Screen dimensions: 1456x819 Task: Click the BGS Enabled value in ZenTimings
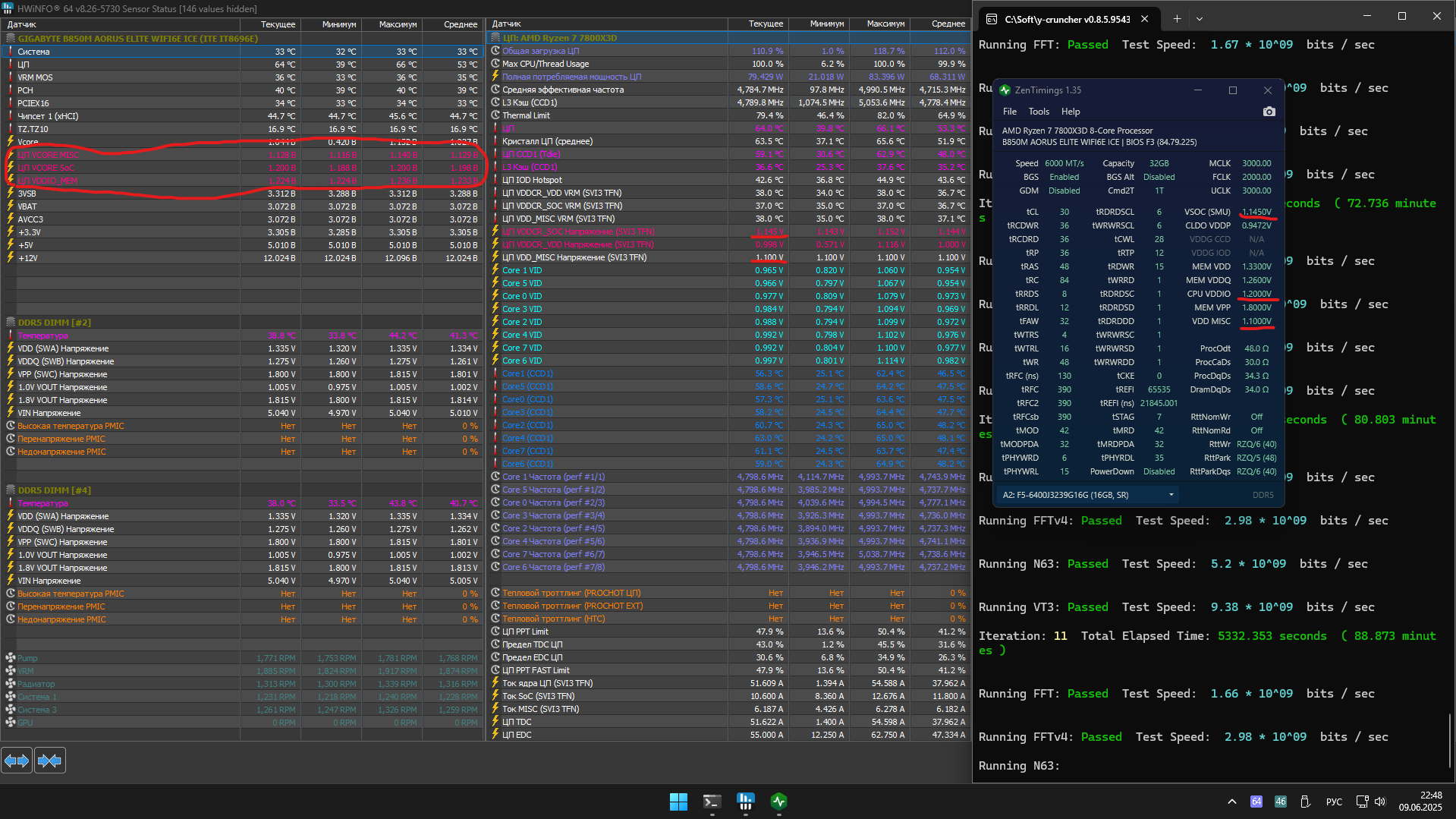click(1064, 177)
